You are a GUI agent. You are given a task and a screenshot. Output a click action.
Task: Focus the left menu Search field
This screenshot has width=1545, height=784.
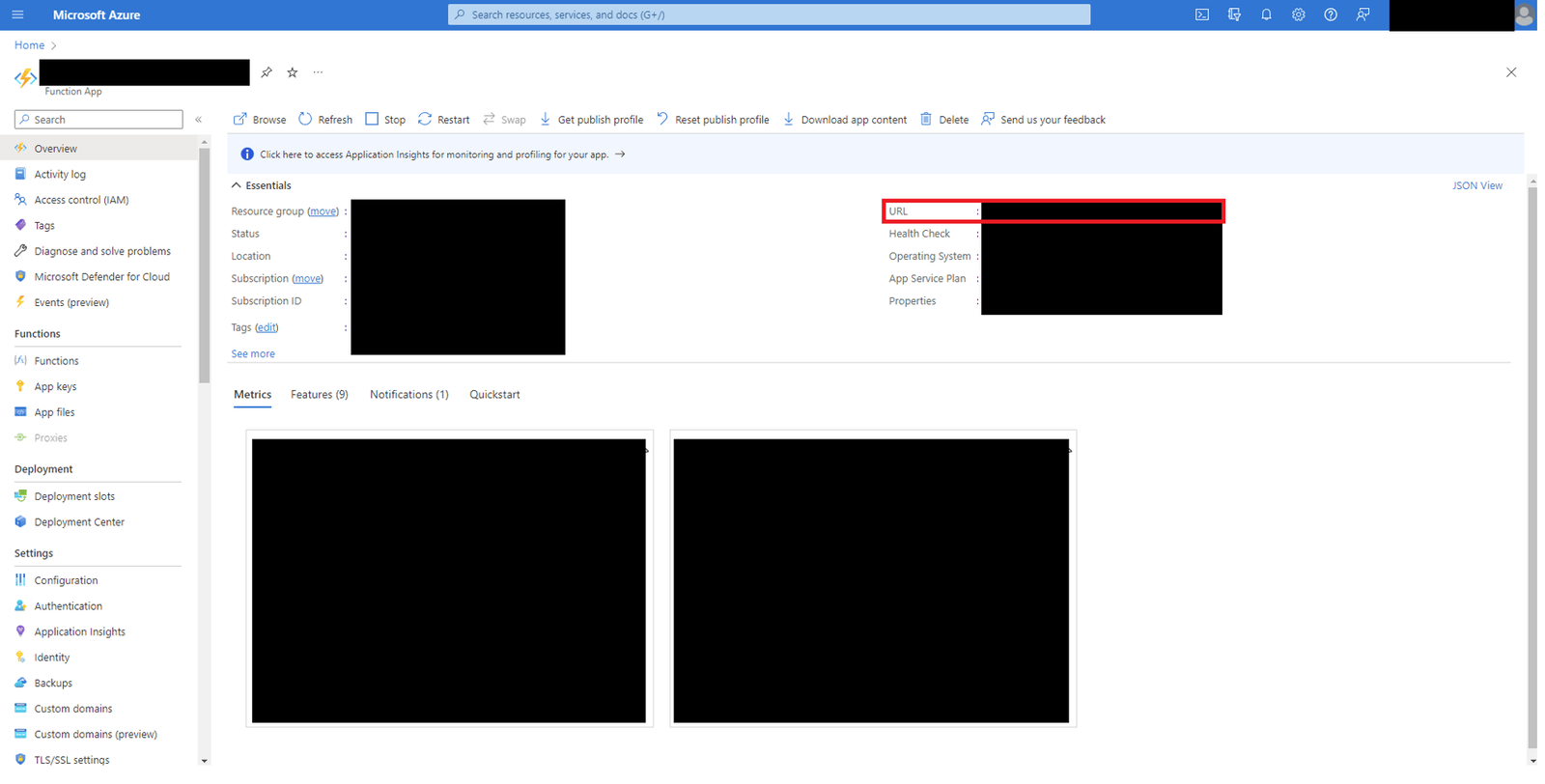(98, 120)
